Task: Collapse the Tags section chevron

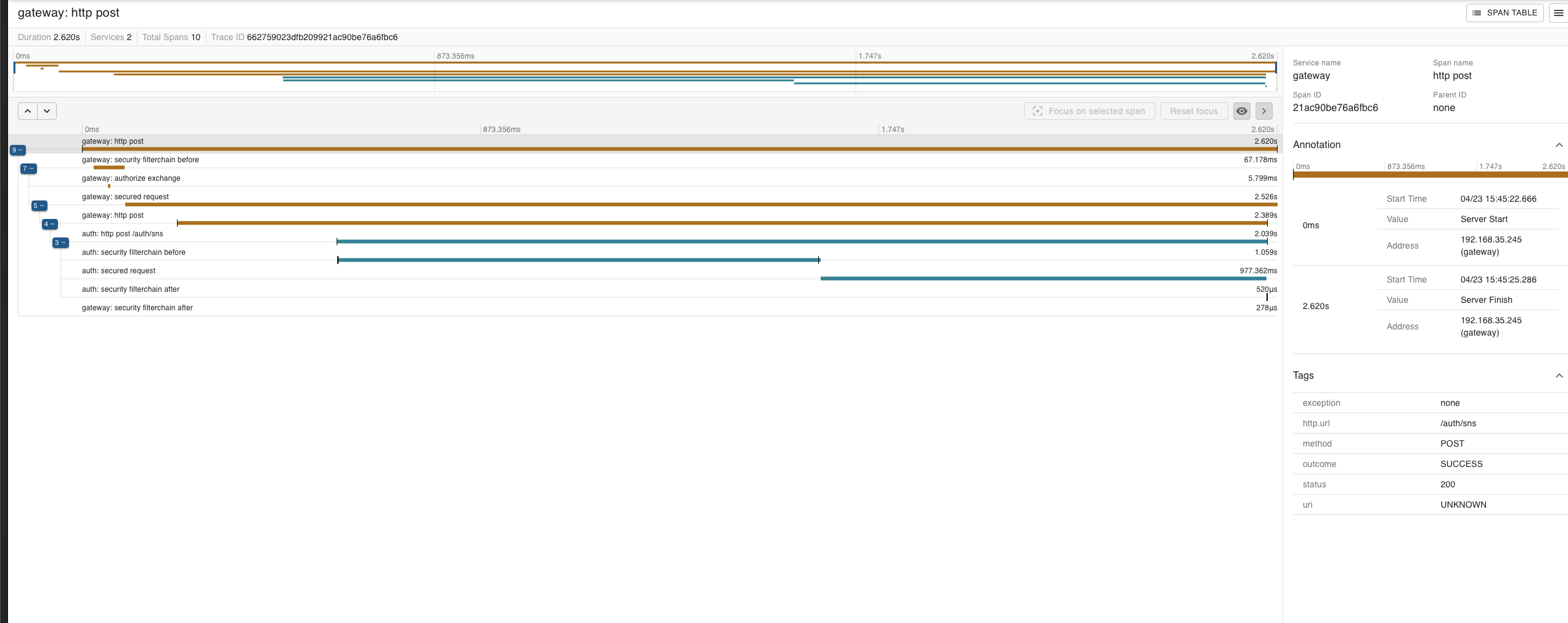Action: coord(1559,375)
